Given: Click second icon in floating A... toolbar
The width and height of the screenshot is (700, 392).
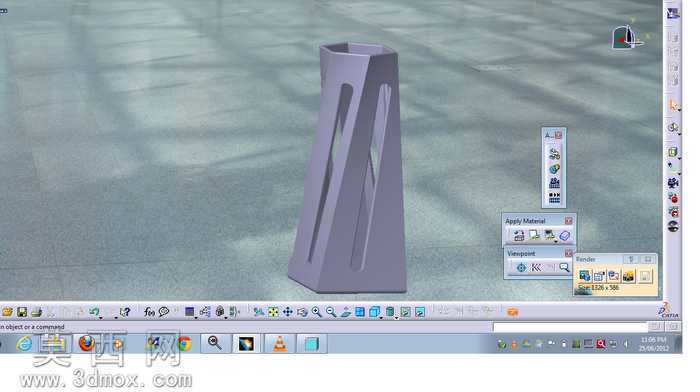Looking at the screenshot, I should click(554, 169).
